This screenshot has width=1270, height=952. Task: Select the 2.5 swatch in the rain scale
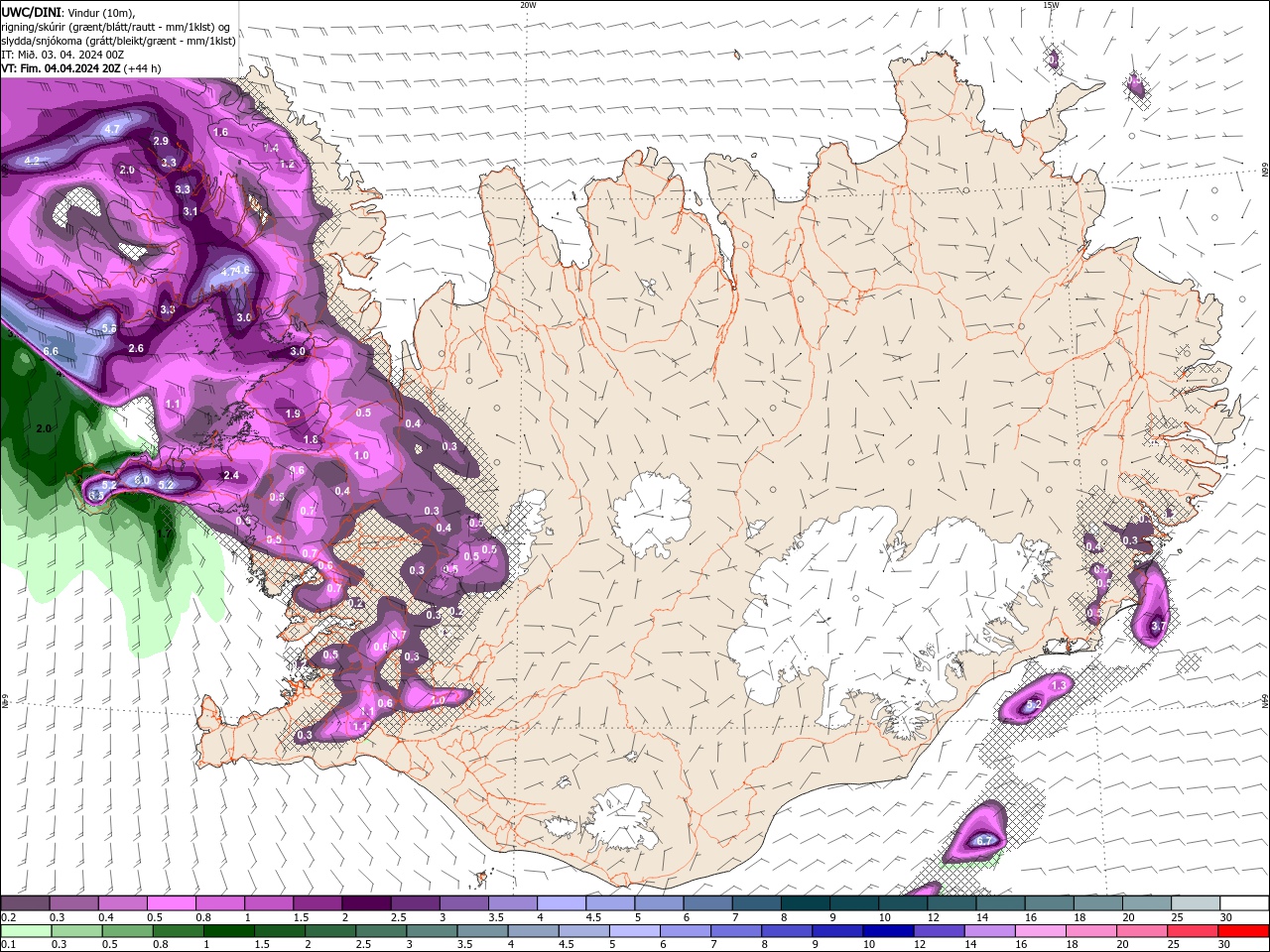[380, 931]
